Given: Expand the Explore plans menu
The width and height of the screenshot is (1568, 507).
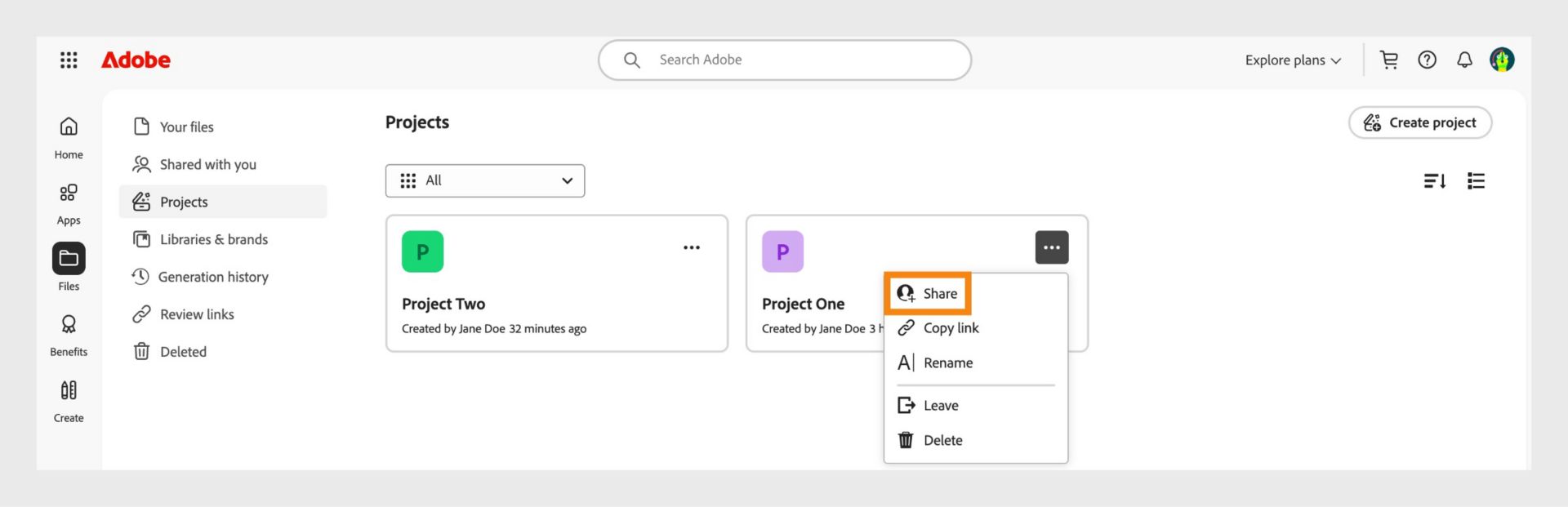Looking at the screenshot, I should 1293,60.
